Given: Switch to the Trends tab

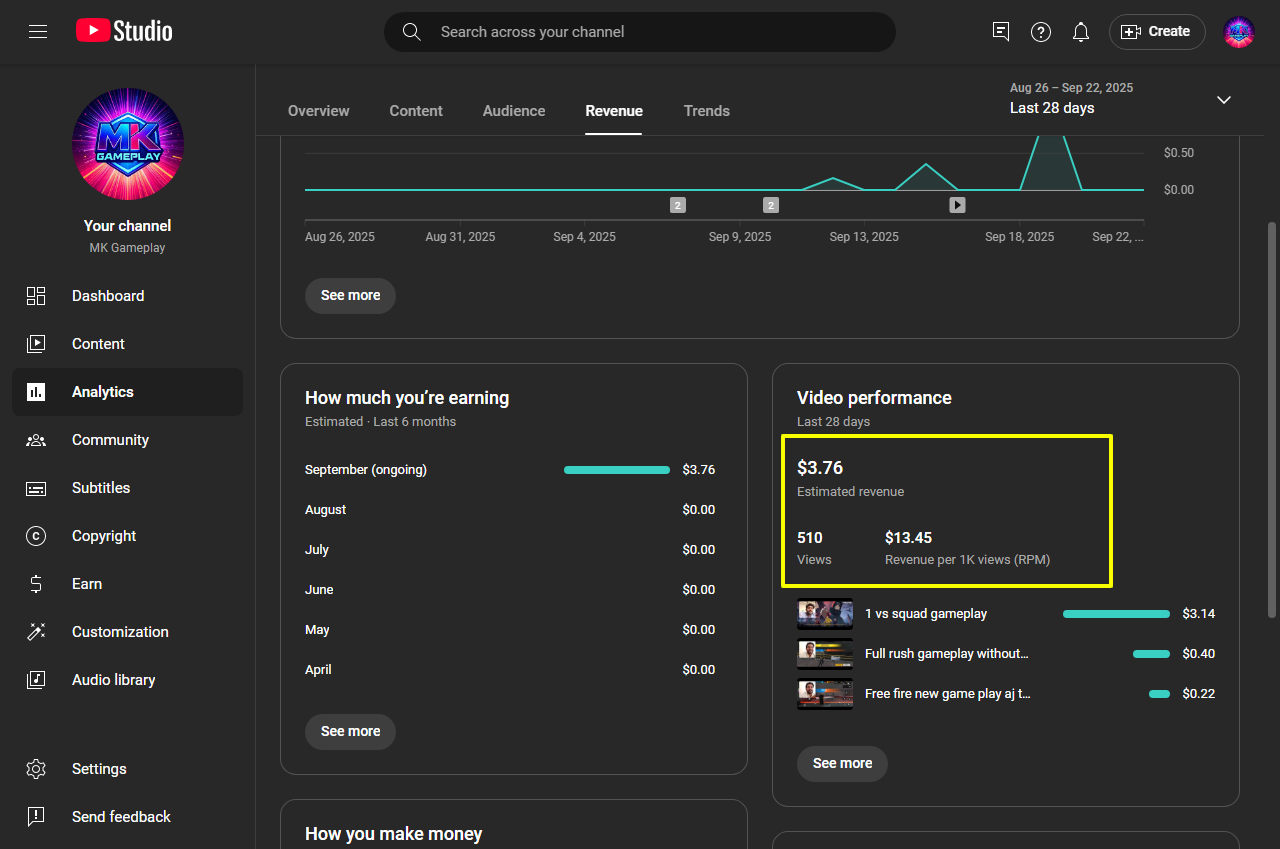Looking at the screenshot, I should [706, 111].
